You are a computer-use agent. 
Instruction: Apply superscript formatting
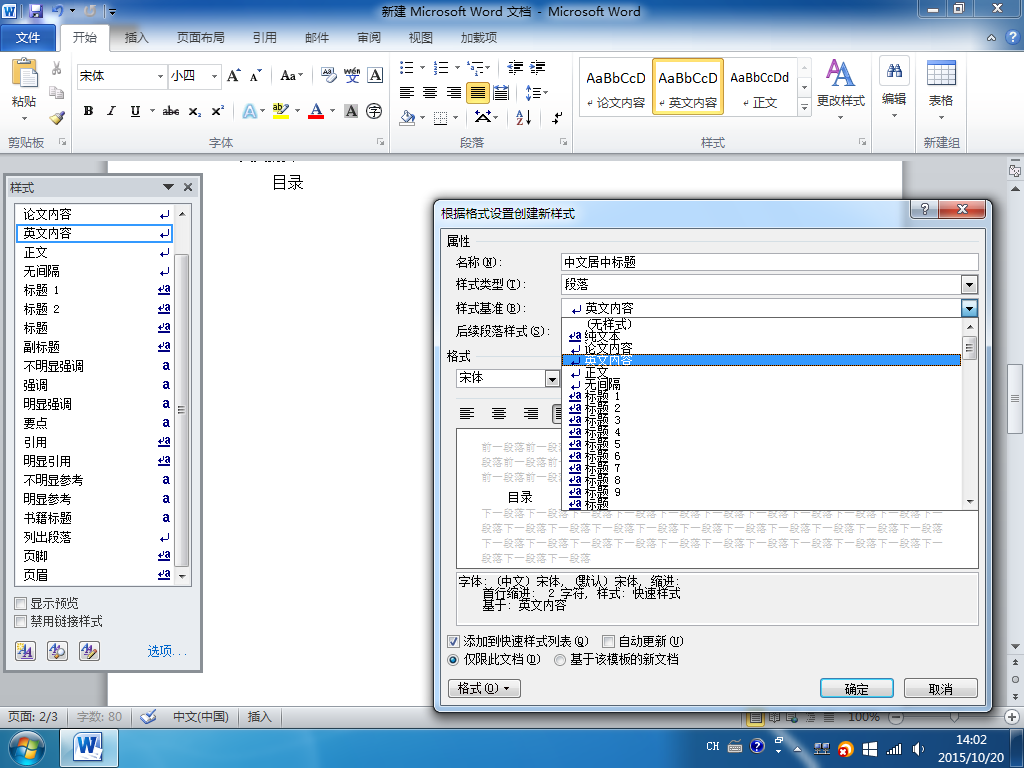(217, 111)
